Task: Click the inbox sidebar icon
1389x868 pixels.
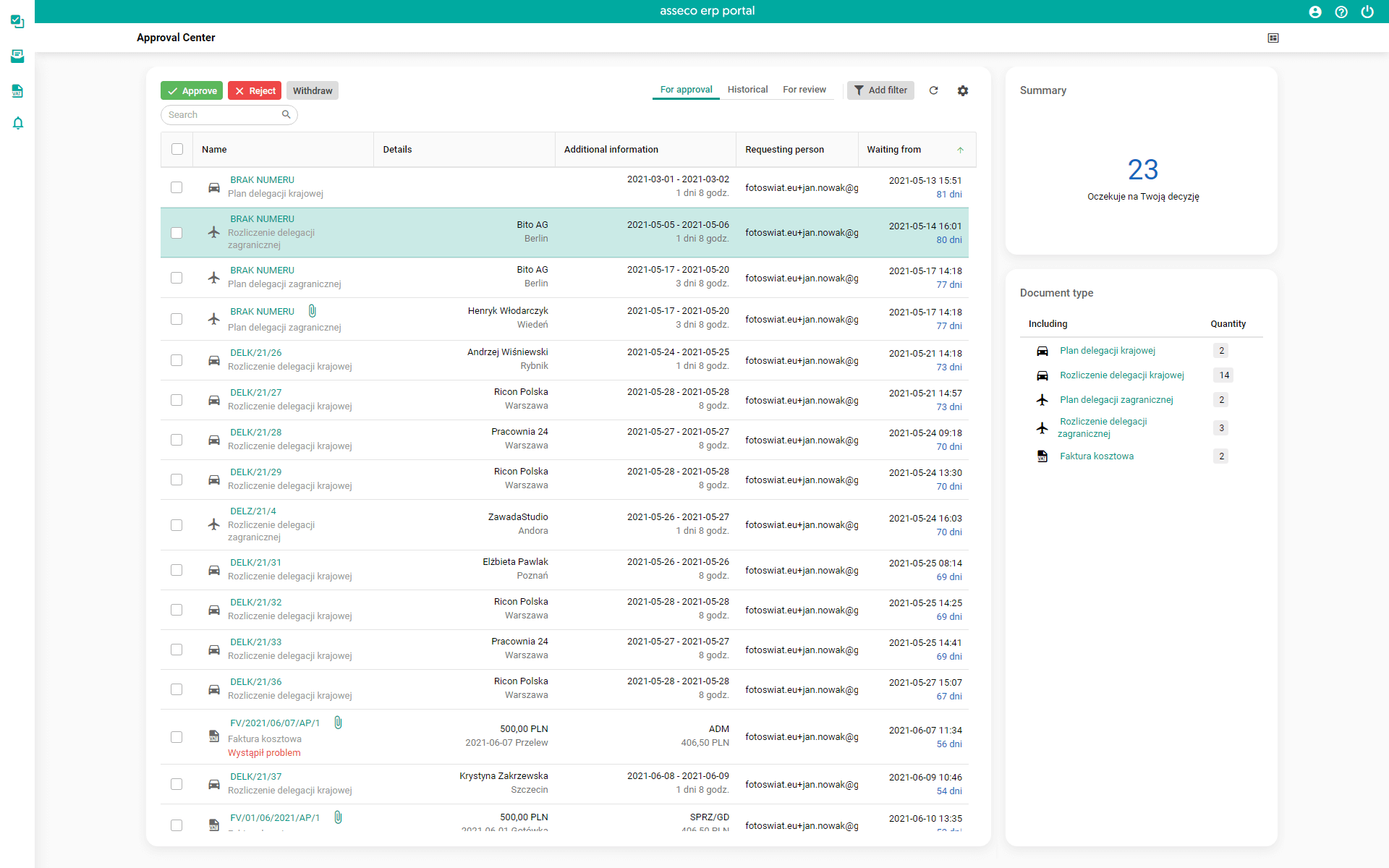Action: [18, 56]
